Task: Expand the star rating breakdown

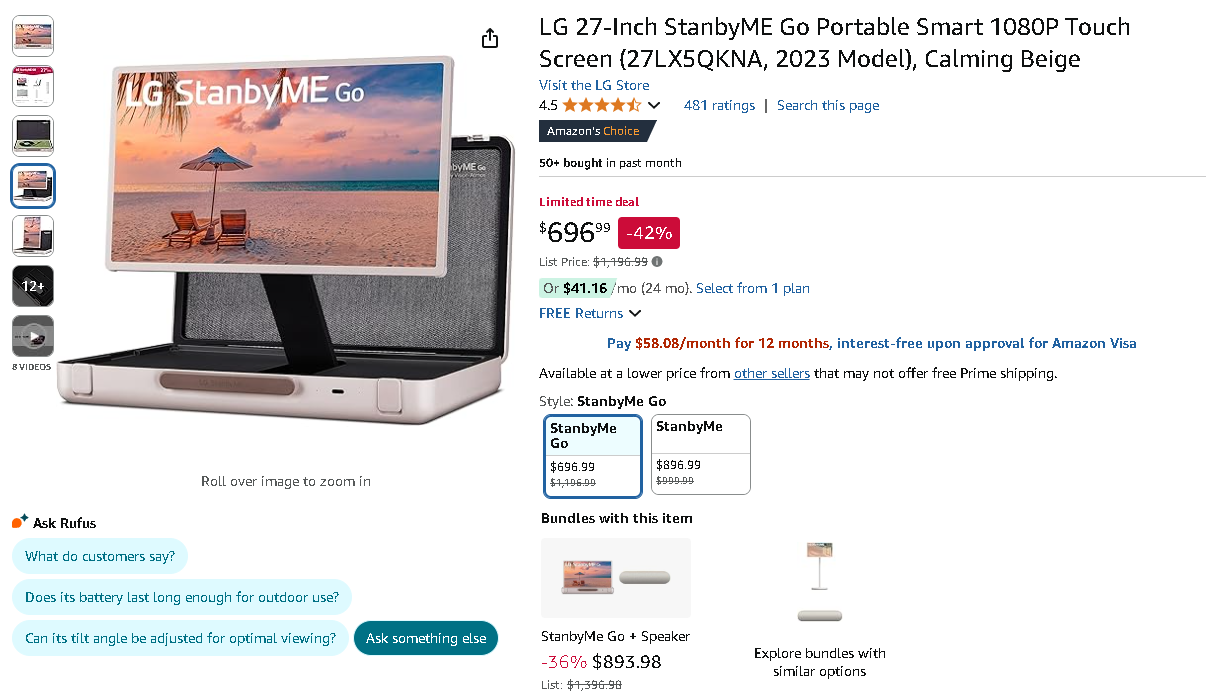Action: pos(655,104)
